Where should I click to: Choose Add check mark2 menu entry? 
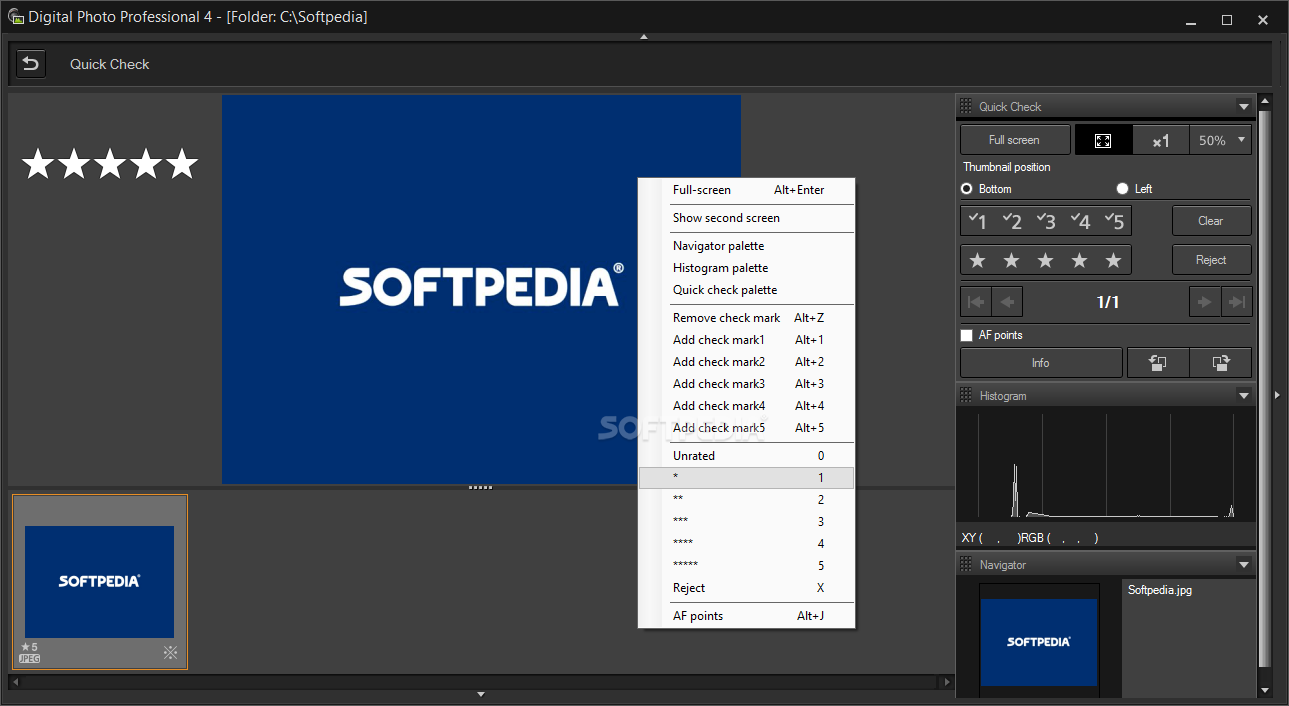pyautogui.click(x=747, y=362)
